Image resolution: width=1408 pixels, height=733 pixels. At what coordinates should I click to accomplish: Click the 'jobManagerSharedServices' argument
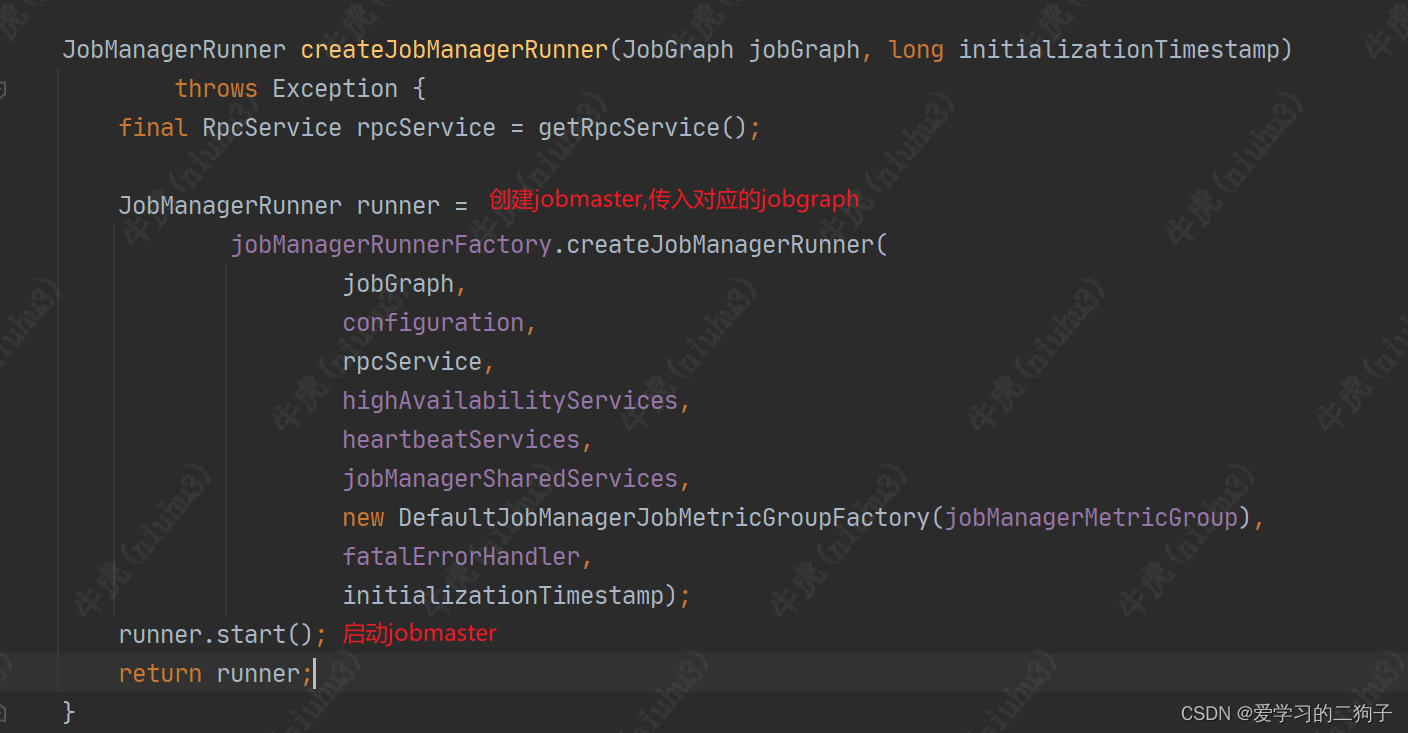tap(510, 478)
